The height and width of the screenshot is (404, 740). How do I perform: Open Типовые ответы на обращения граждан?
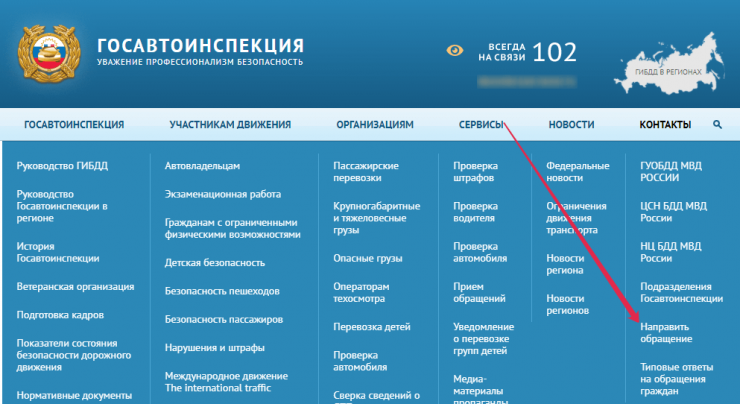(676, 379)
